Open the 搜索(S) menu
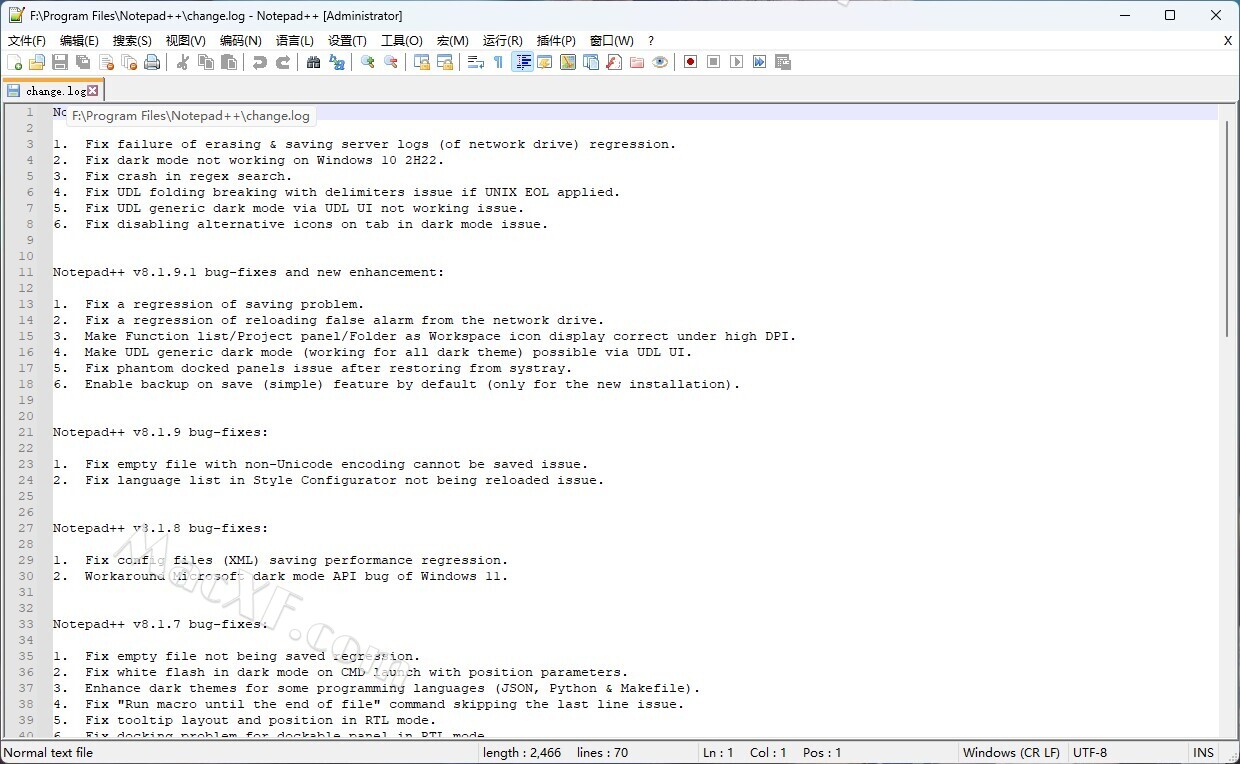The width and height of the screenshot is (1240, 764). 132,41
